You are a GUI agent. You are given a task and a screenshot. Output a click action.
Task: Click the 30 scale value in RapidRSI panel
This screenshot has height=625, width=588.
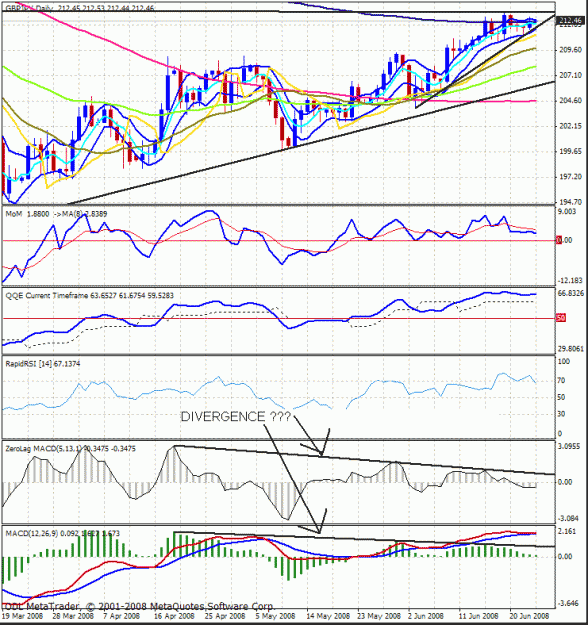click(561, 414)
